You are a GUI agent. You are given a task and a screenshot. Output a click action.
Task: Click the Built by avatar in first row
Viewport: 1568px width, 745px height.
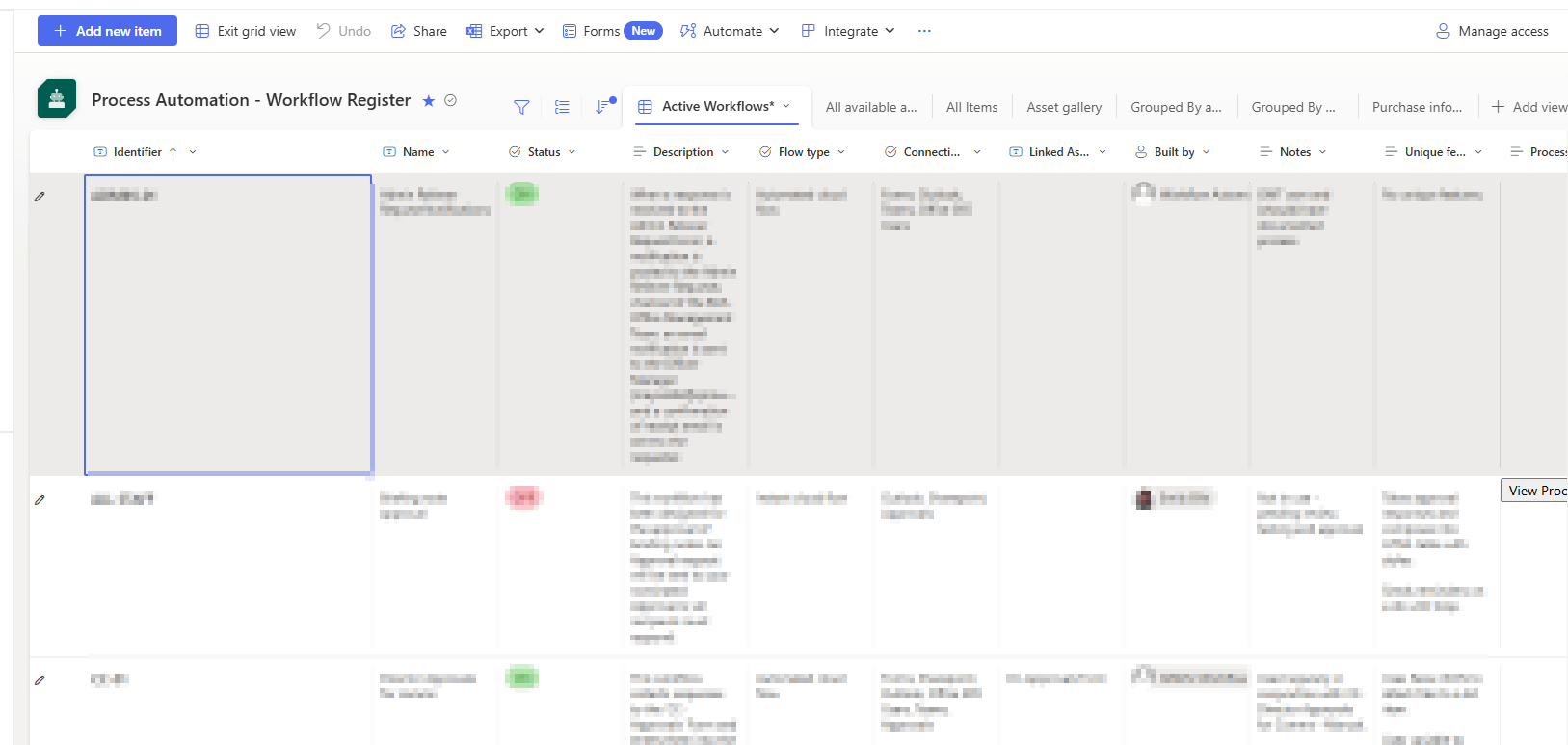click(x=1144, y=194)
